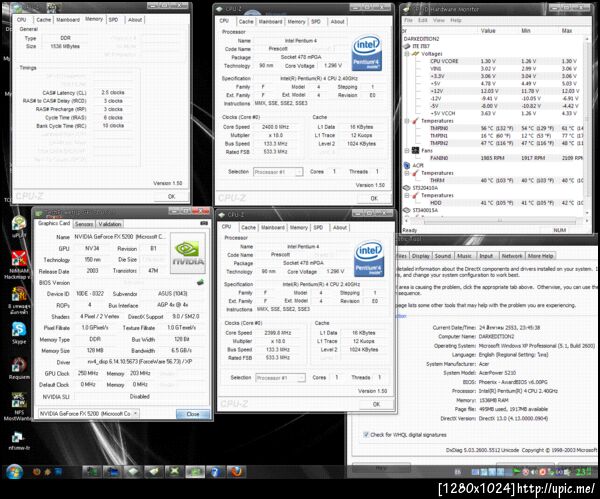Switch to the Validation tab in GPU-Z
Image resolution: width=600 pixels, height=499 pixels.
(109, 224)
